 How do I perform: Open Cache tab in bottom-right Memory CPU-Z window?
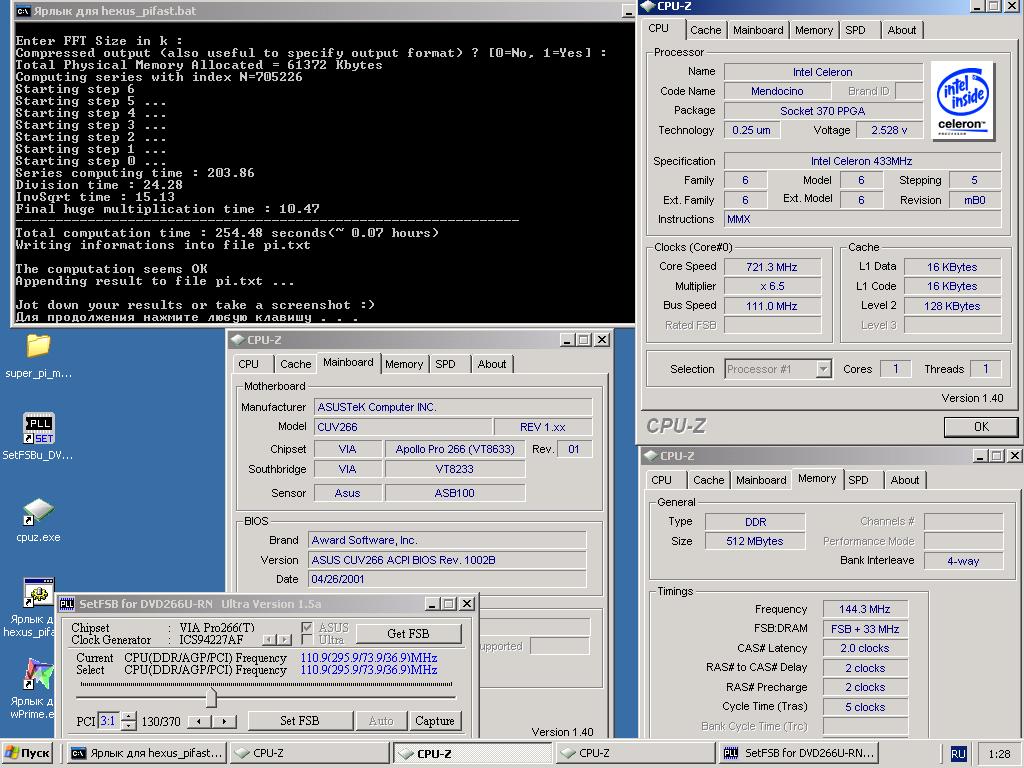coord(709,480)
